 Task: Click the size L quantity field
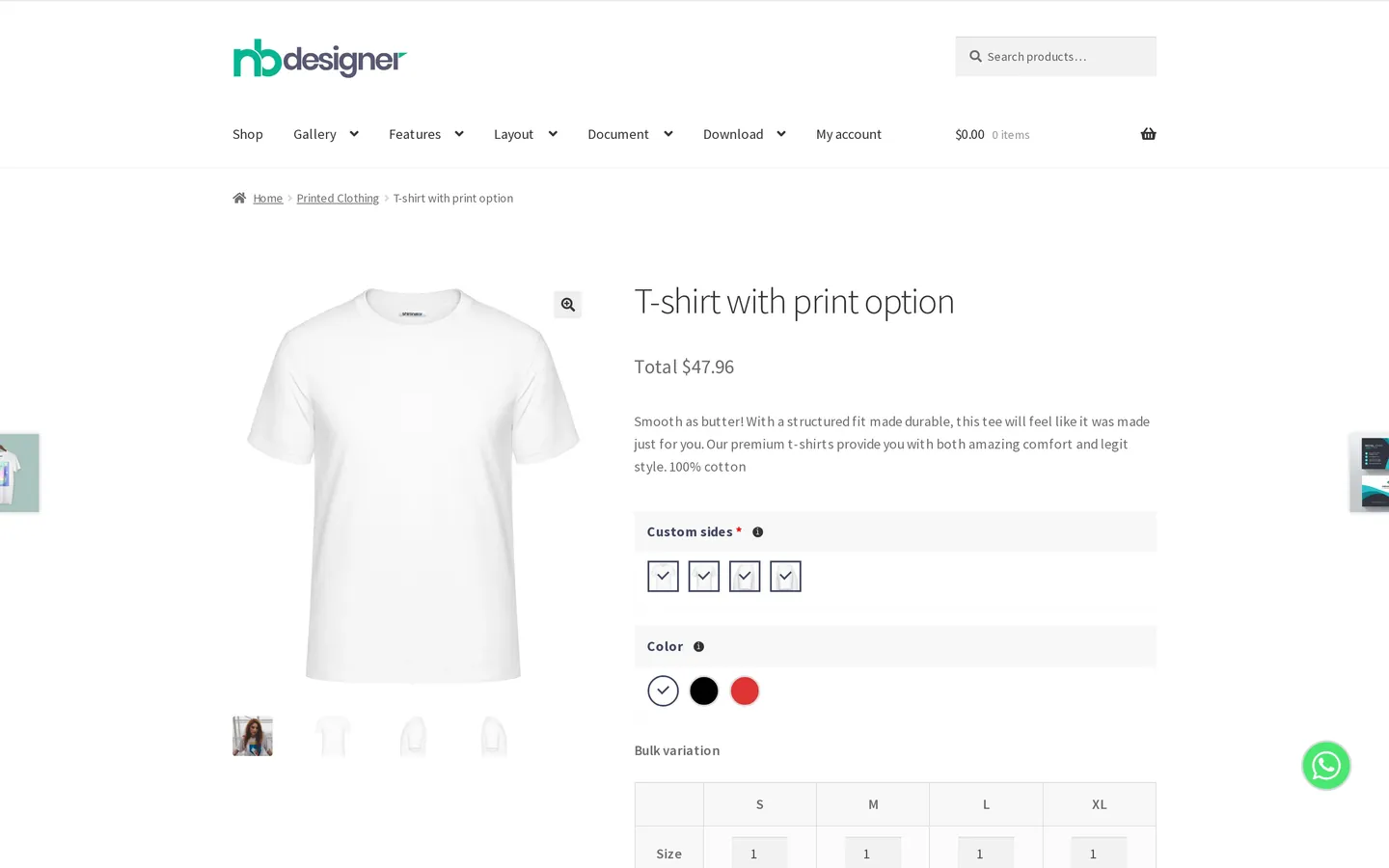tap(986, 853)
